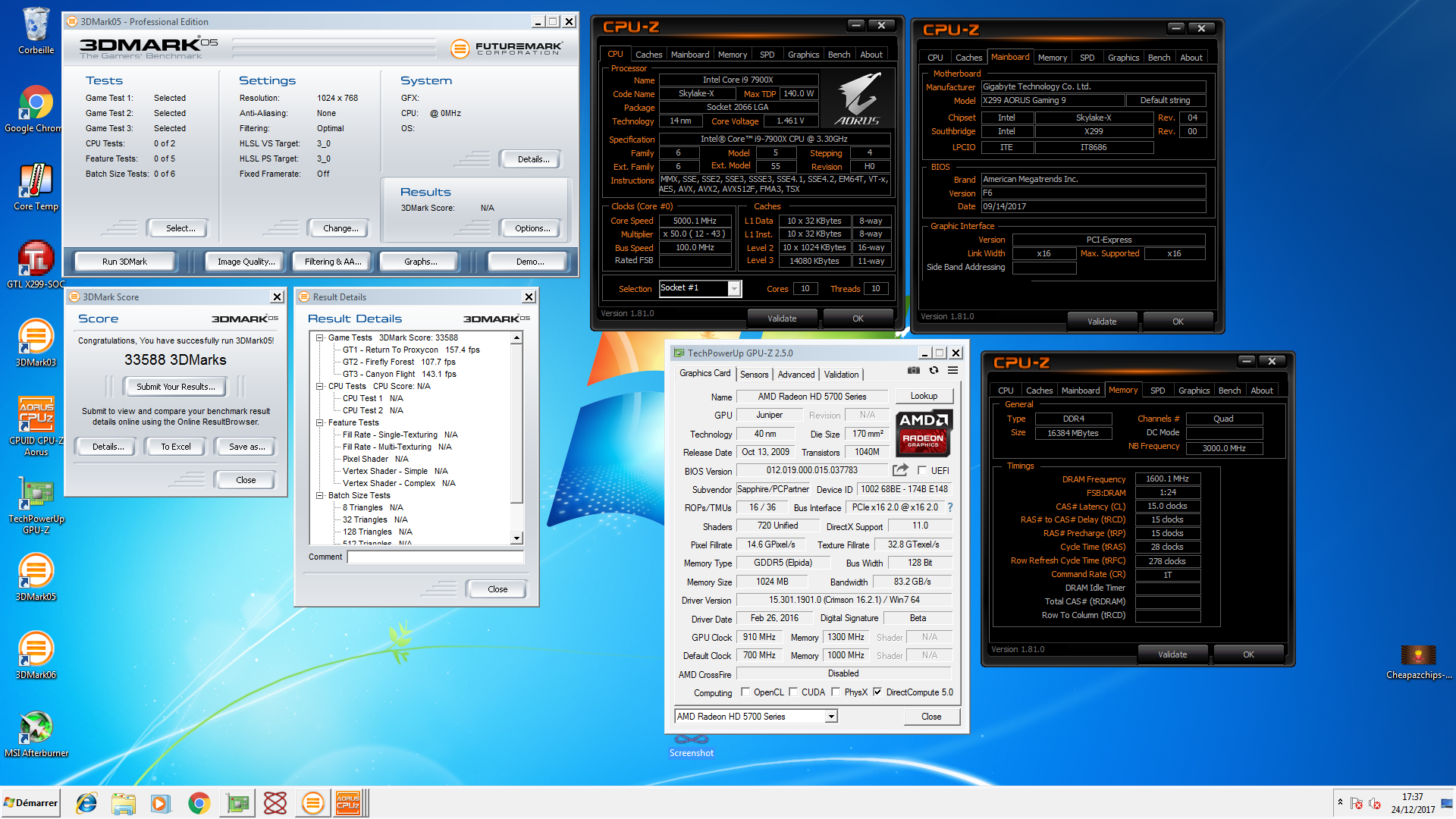This screenshot has width=1456, height=819.
Task: Click the To Excel button
Action: [x=176, y=447]
